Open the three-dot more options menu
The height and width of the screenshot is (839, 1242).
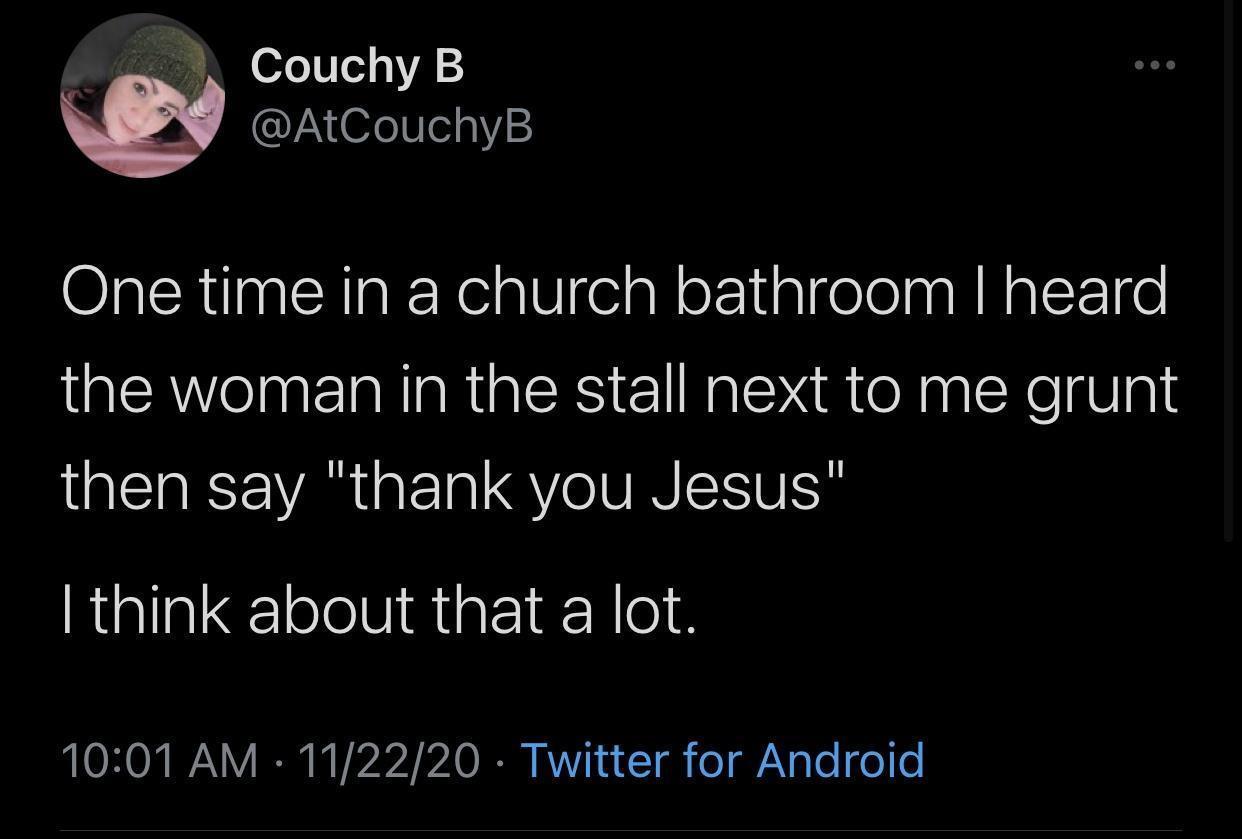click(x=1155, y=66)
